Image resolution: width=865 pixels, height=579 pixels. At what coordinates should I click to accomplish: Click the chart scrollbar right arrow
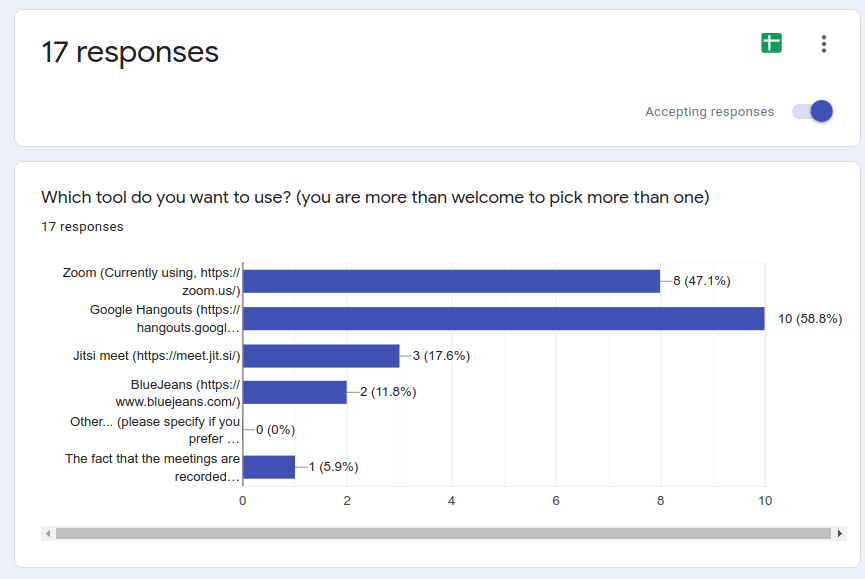(x=840, y=533)
